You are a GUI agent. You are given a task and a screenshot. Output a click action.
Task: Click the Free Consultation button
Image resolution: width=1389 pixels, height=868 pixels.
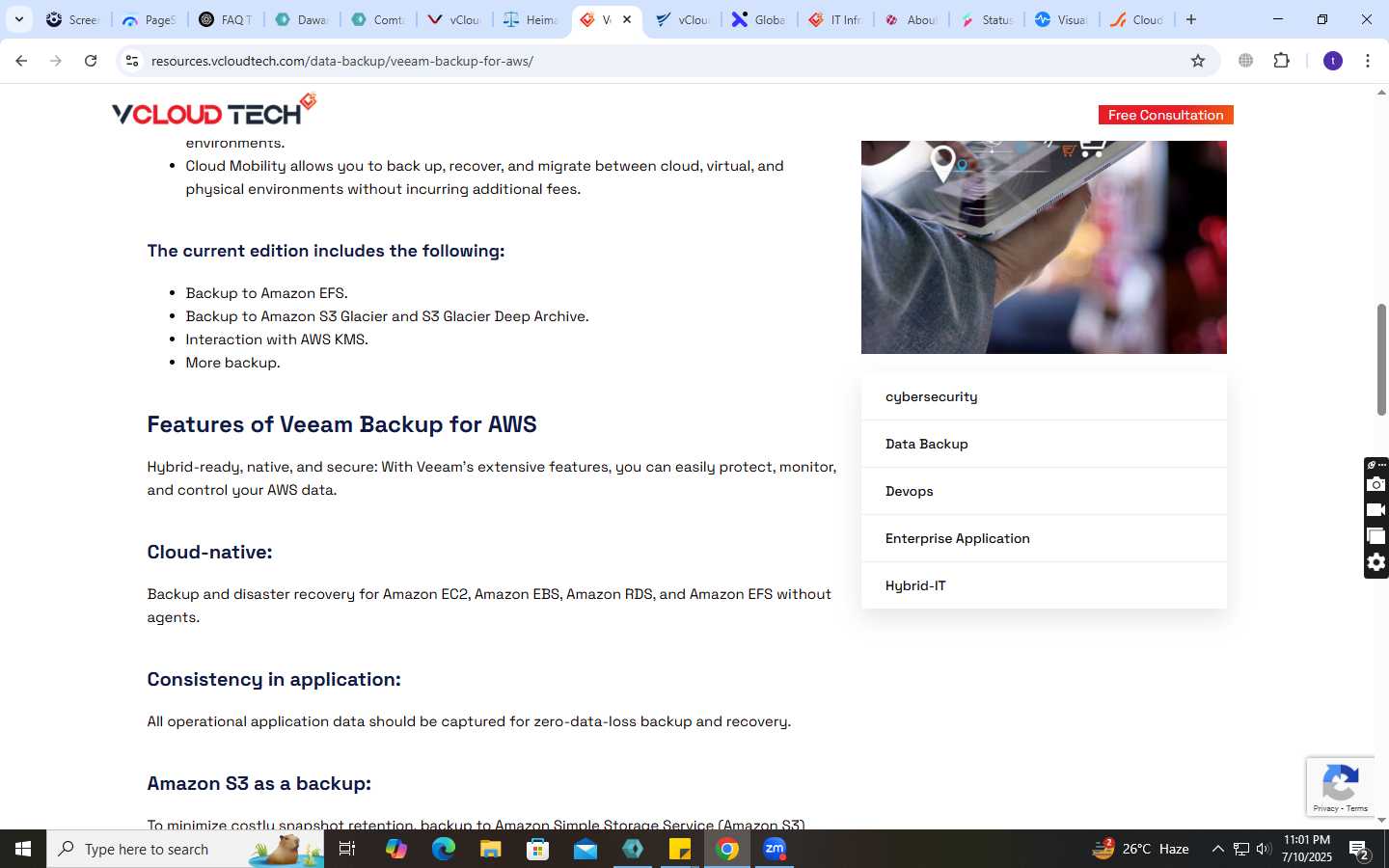(1165, 115)
